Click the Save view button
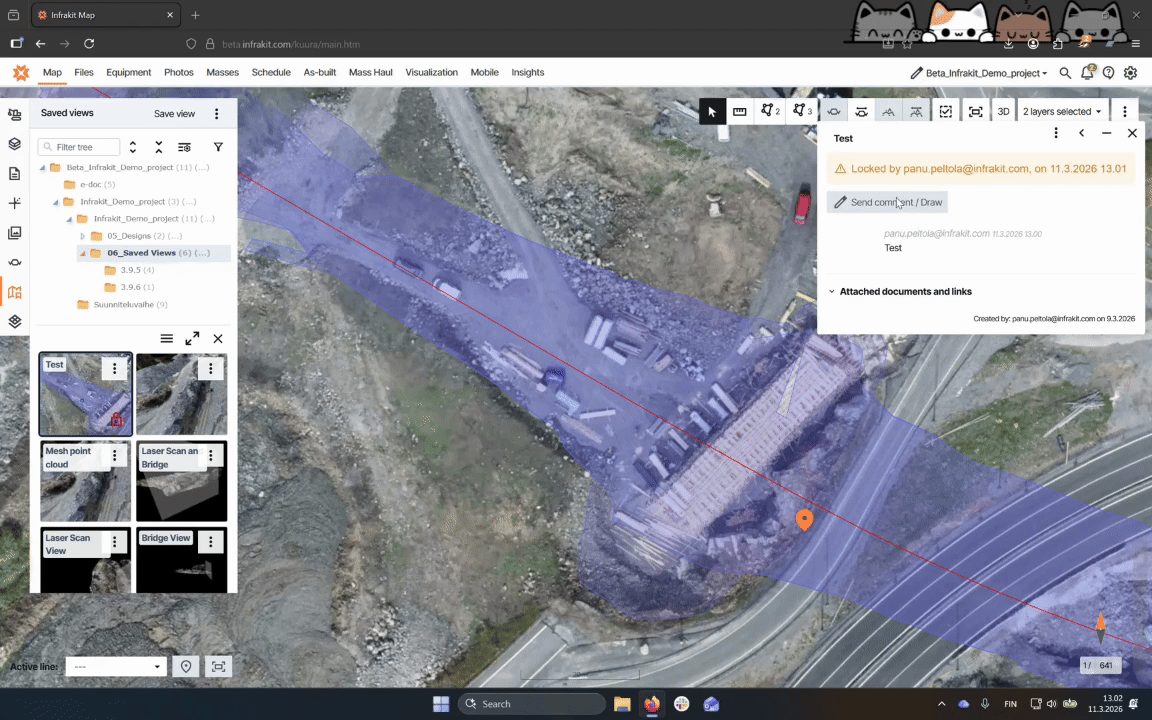Image resolution: width=1152 pixels, height=720 pixels. click(174, 114)
